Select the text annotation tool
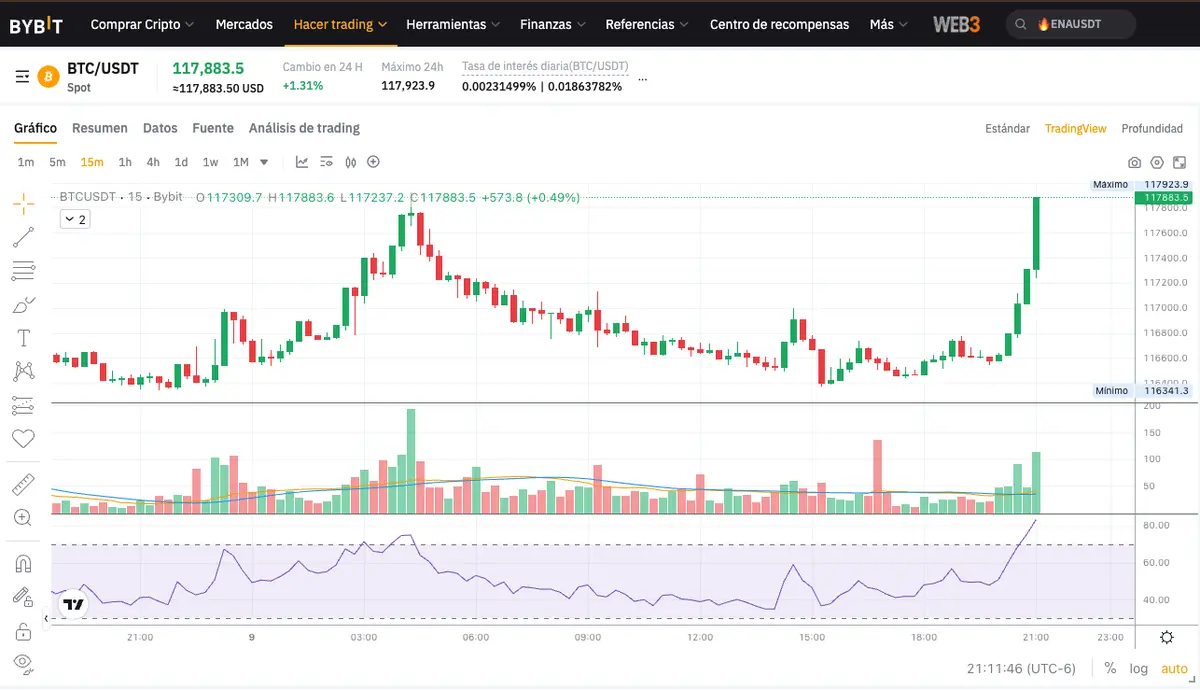Viewport: 1200px width, 690px height. coord(23,337)
